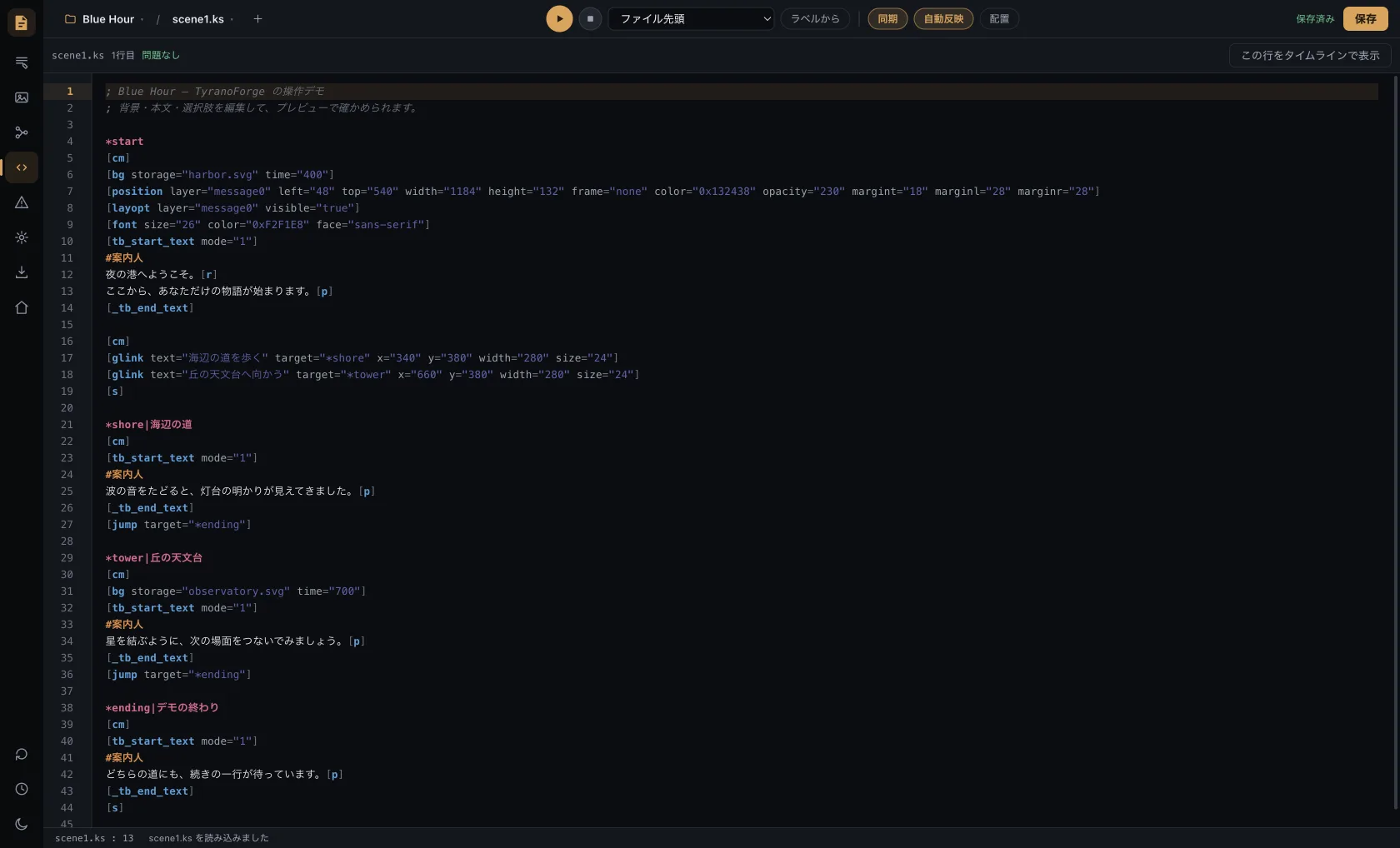Viewport: 1400px width, 848px height.
Task: Click the observatory.svg storage value
Action: tap(236, 591)
